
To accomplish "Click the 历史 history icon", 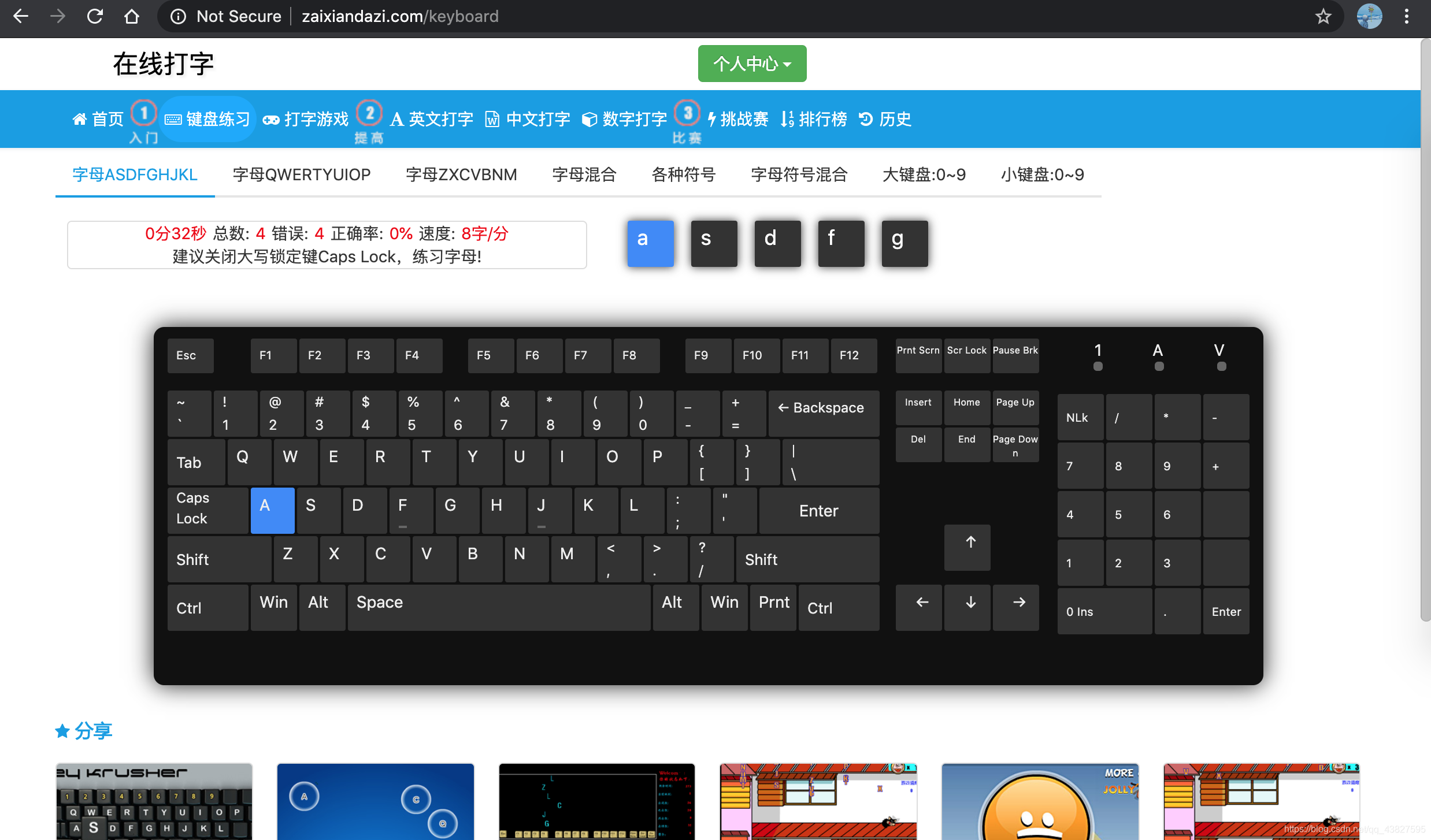I will [865, 120].
